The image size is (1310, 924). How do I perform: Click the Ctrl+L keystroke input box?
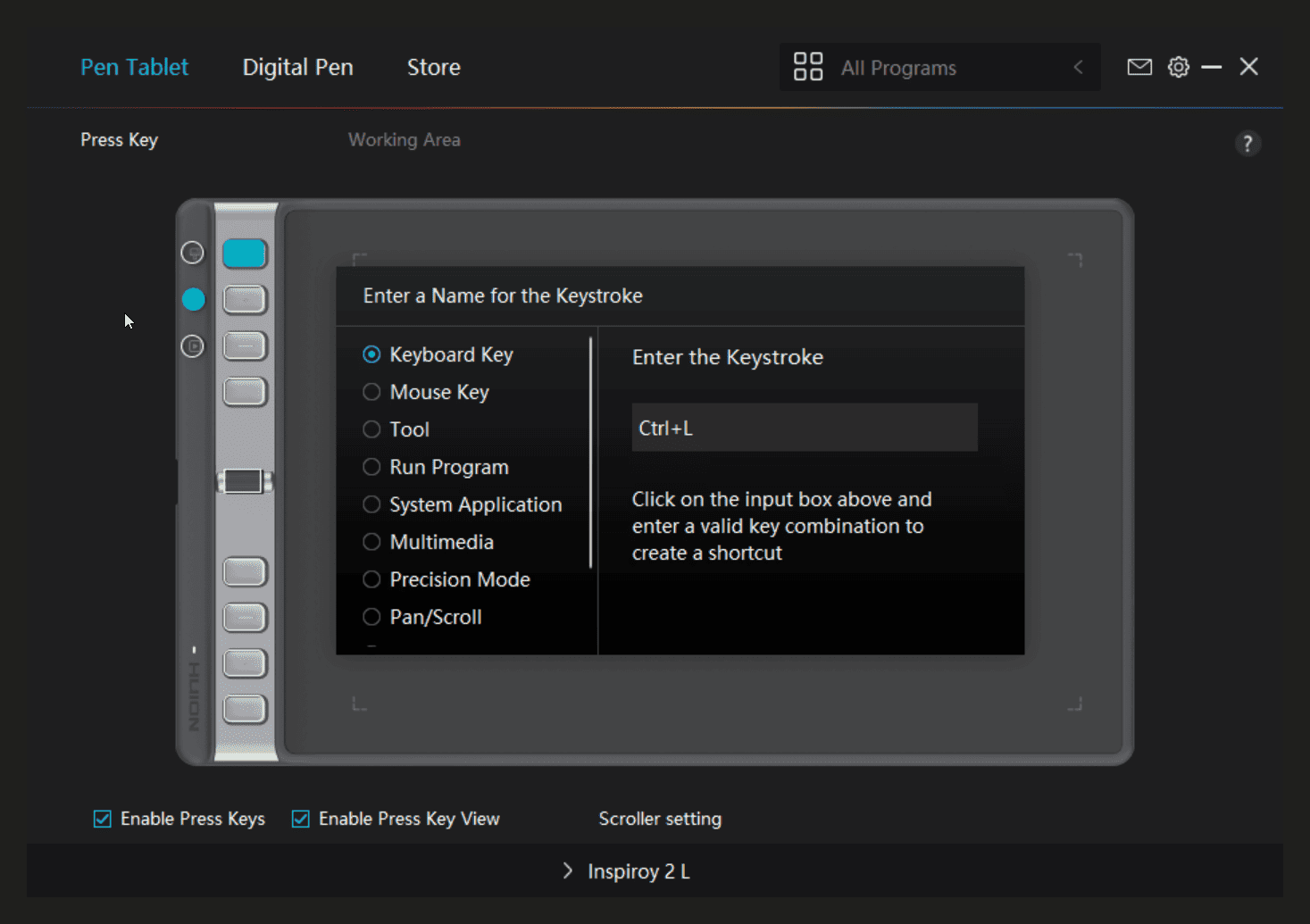coord(804,428)
